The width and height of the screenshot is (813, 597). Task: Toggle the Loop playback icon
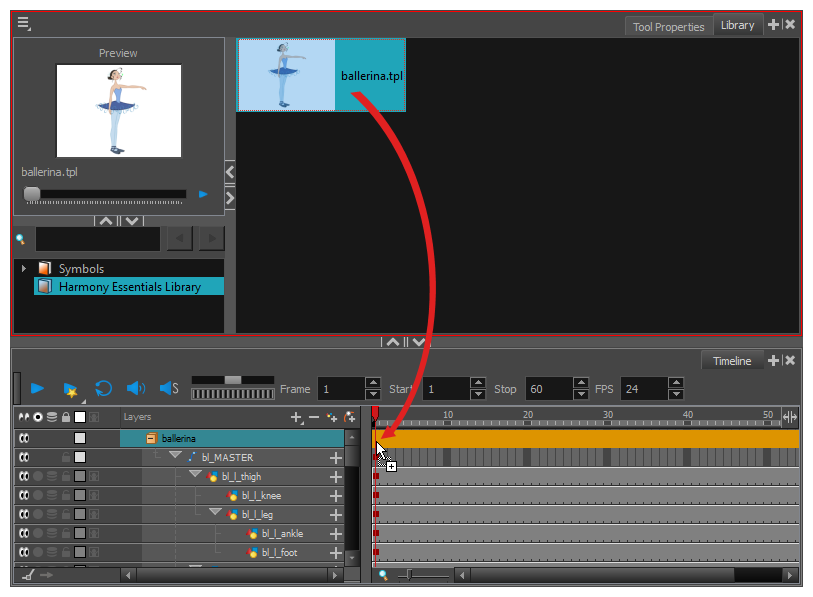click(x=103, y=388)
